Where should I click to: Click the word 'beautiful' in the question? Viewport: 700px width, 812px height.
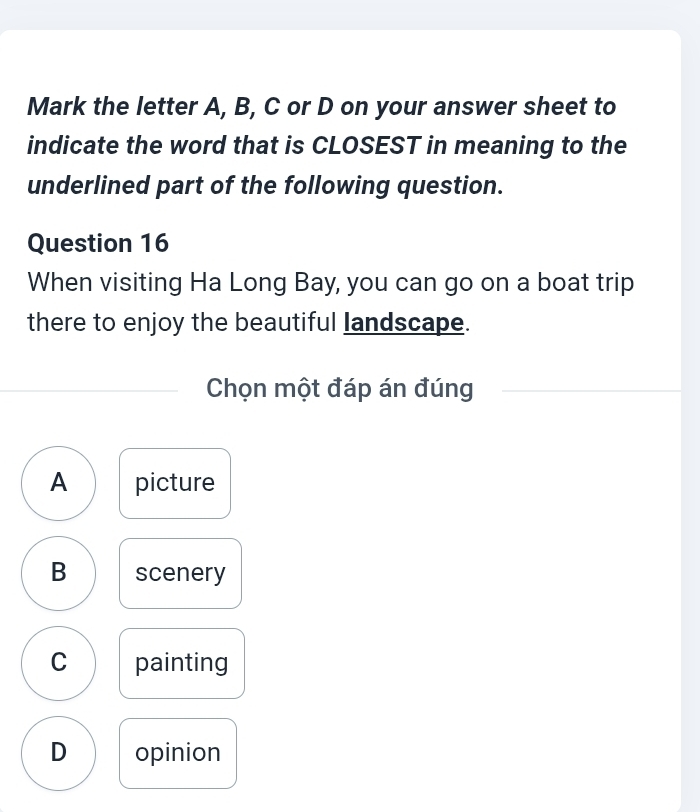pyautogui.click(x=286, y=323)
